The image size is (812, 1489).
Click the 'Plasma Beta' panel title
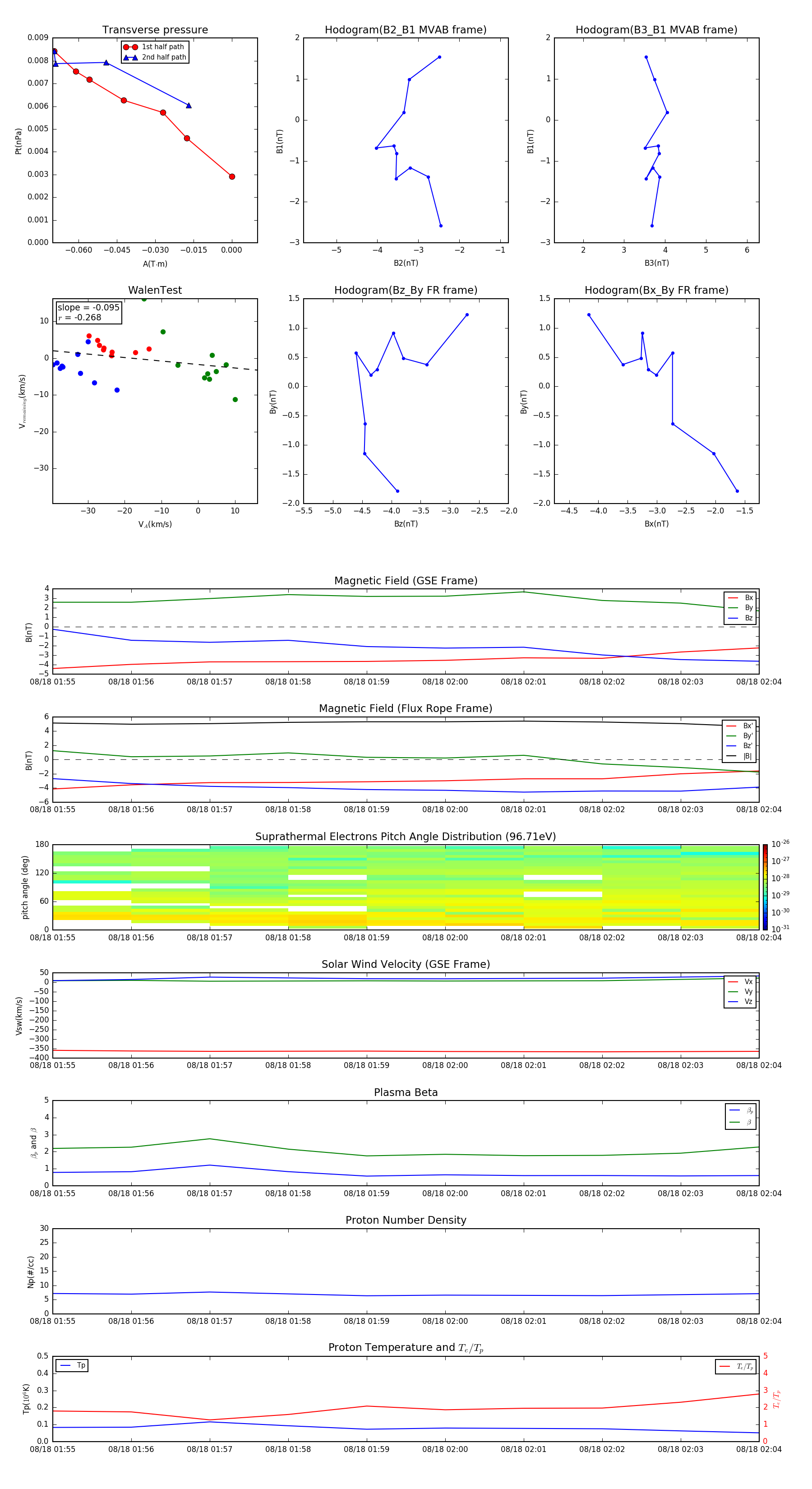pyautogui.click(x=406, y=1092)
